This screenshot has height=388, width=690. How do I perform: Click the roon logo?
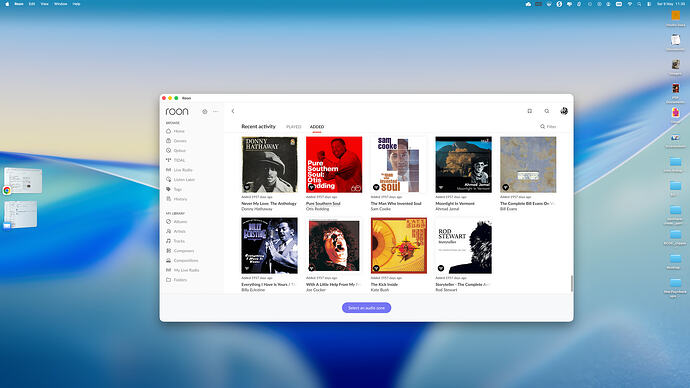(177, 112)
